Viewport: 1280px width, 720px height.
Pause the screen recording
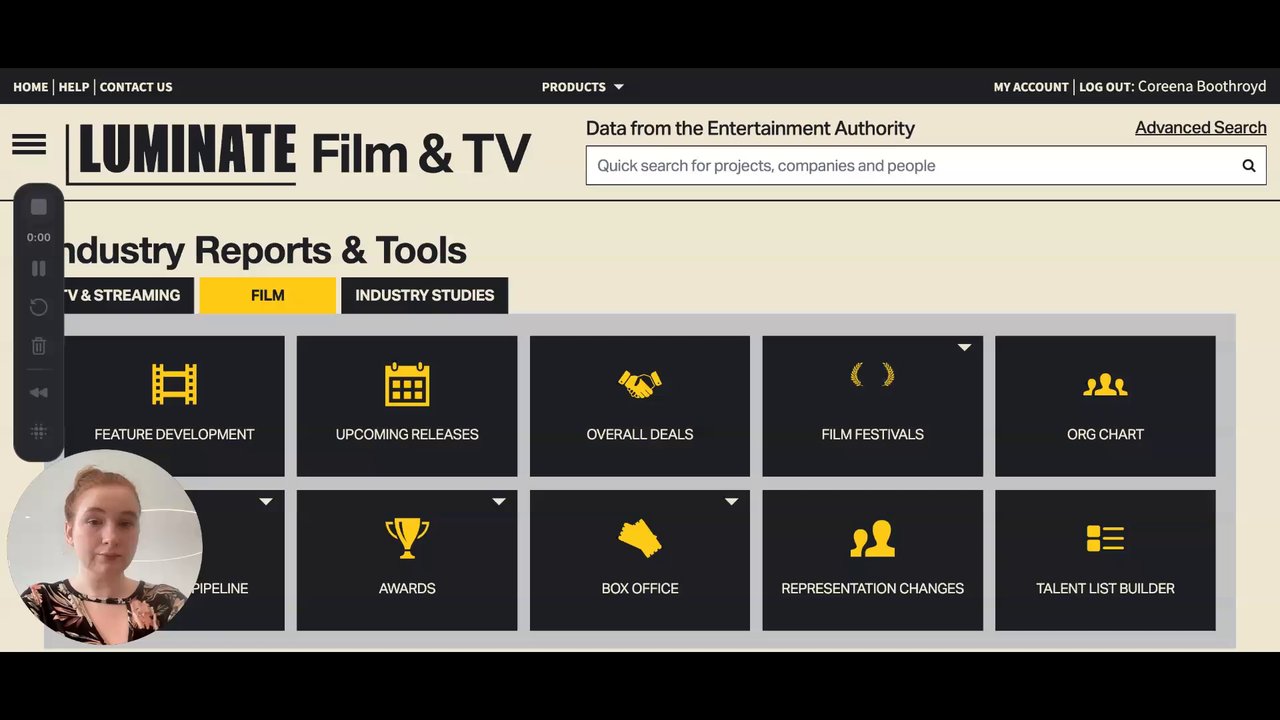tap(39, 268)
